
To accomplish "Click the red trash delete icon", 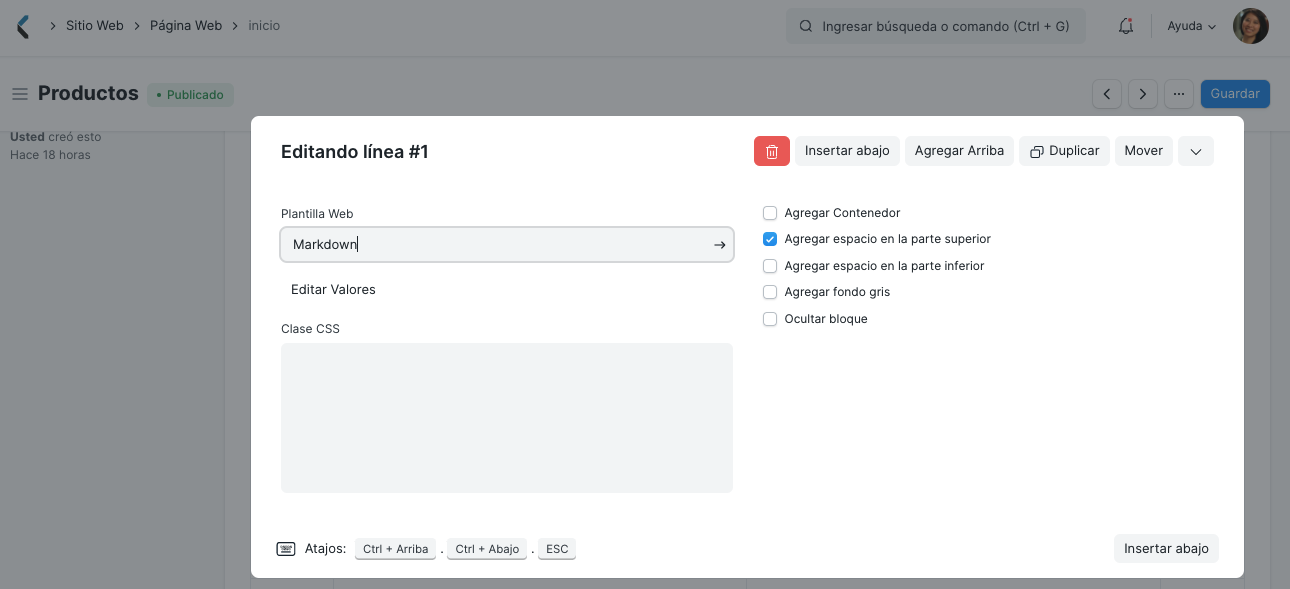I will click(772, 151).
